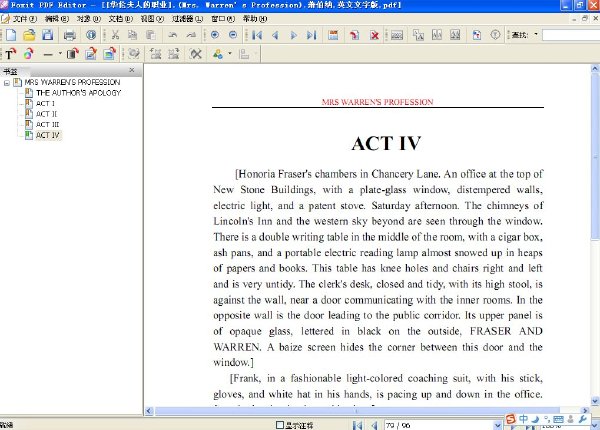
Task: Go to last page from the toolbar
Action: tap(311, 35)
